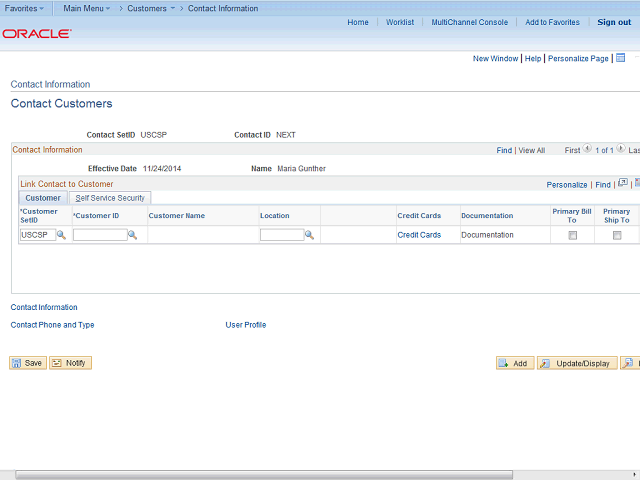Viewport: 640px width, 480px height.
Task: Click Documentation text in grid row
Action: [487, 235]
